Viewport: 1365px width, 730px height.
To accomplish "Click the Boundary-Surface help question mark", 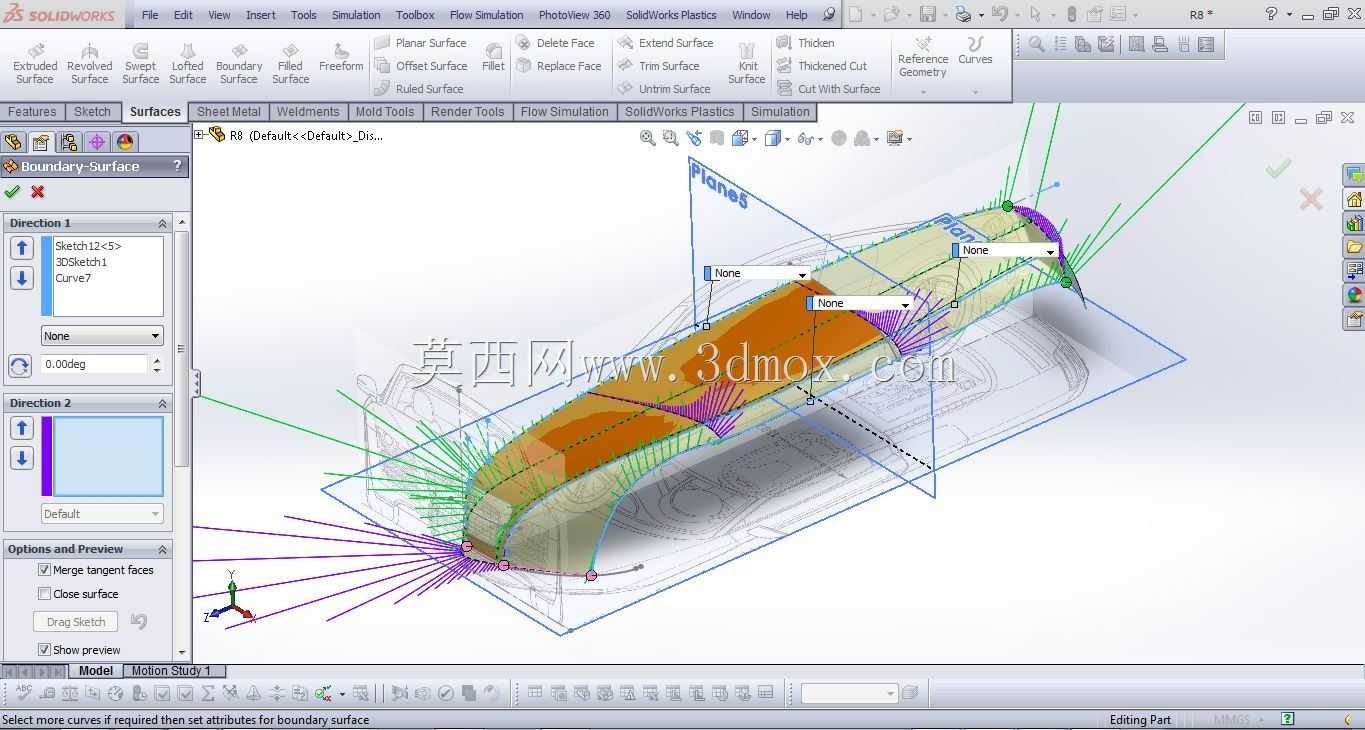I will (177, 166).
